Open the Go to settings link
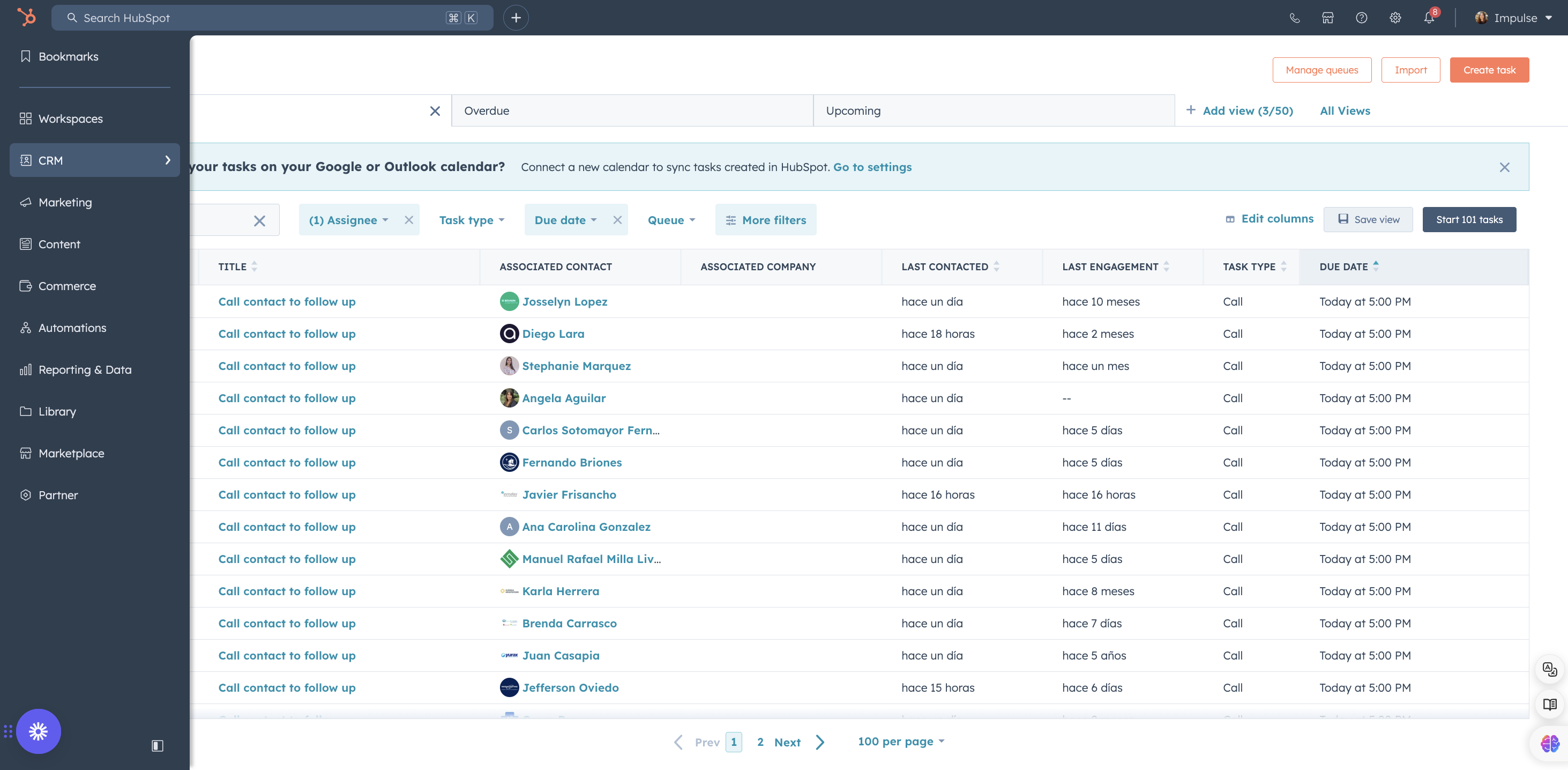 click(x=872, y=167)
